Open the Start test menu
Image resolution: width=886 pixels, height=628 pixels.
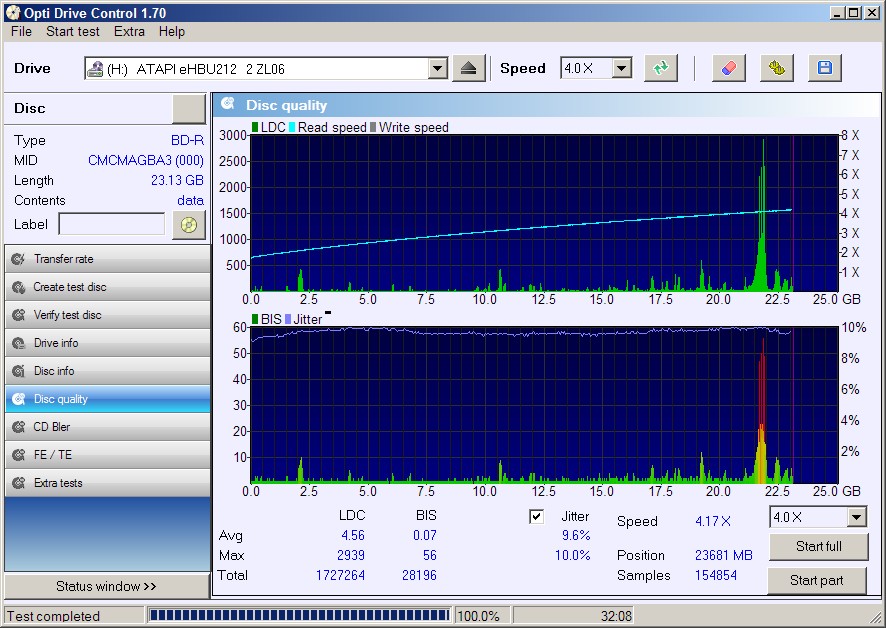pos(73,31)
